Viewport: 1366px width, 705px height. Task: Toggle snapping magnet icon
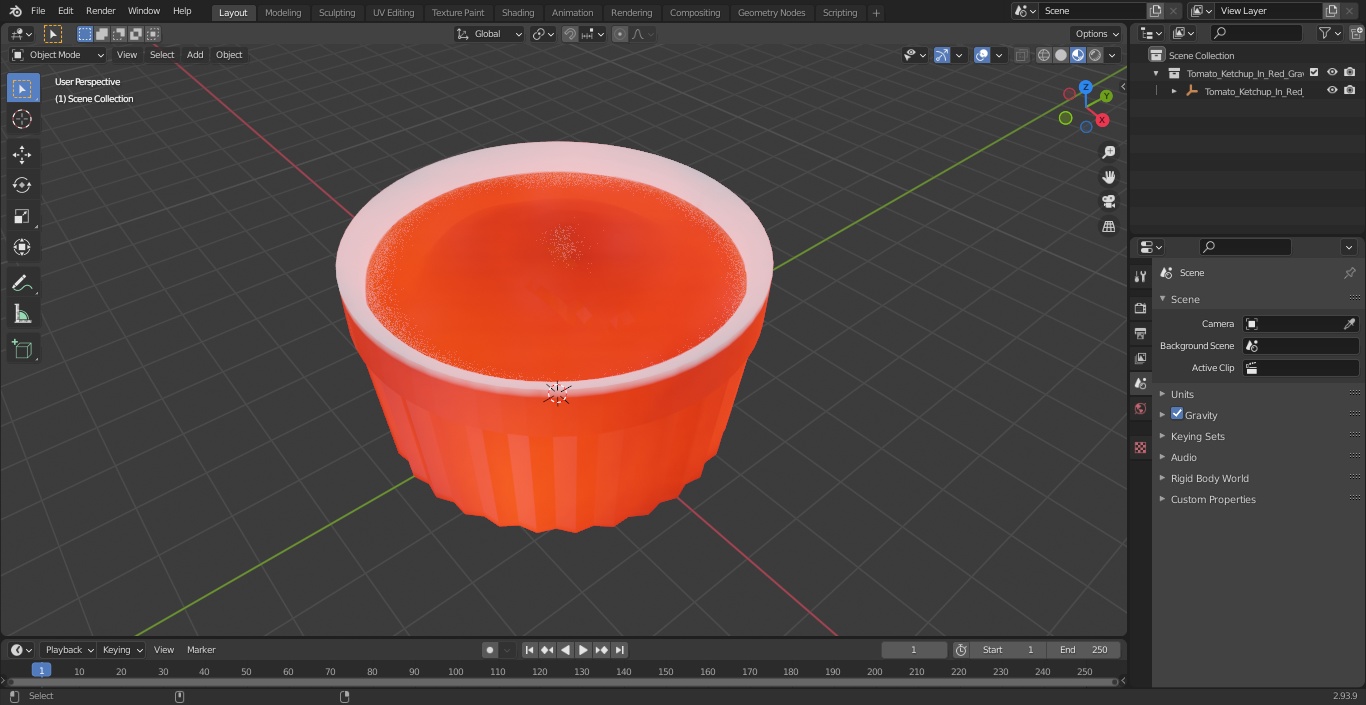click(569, 34)
